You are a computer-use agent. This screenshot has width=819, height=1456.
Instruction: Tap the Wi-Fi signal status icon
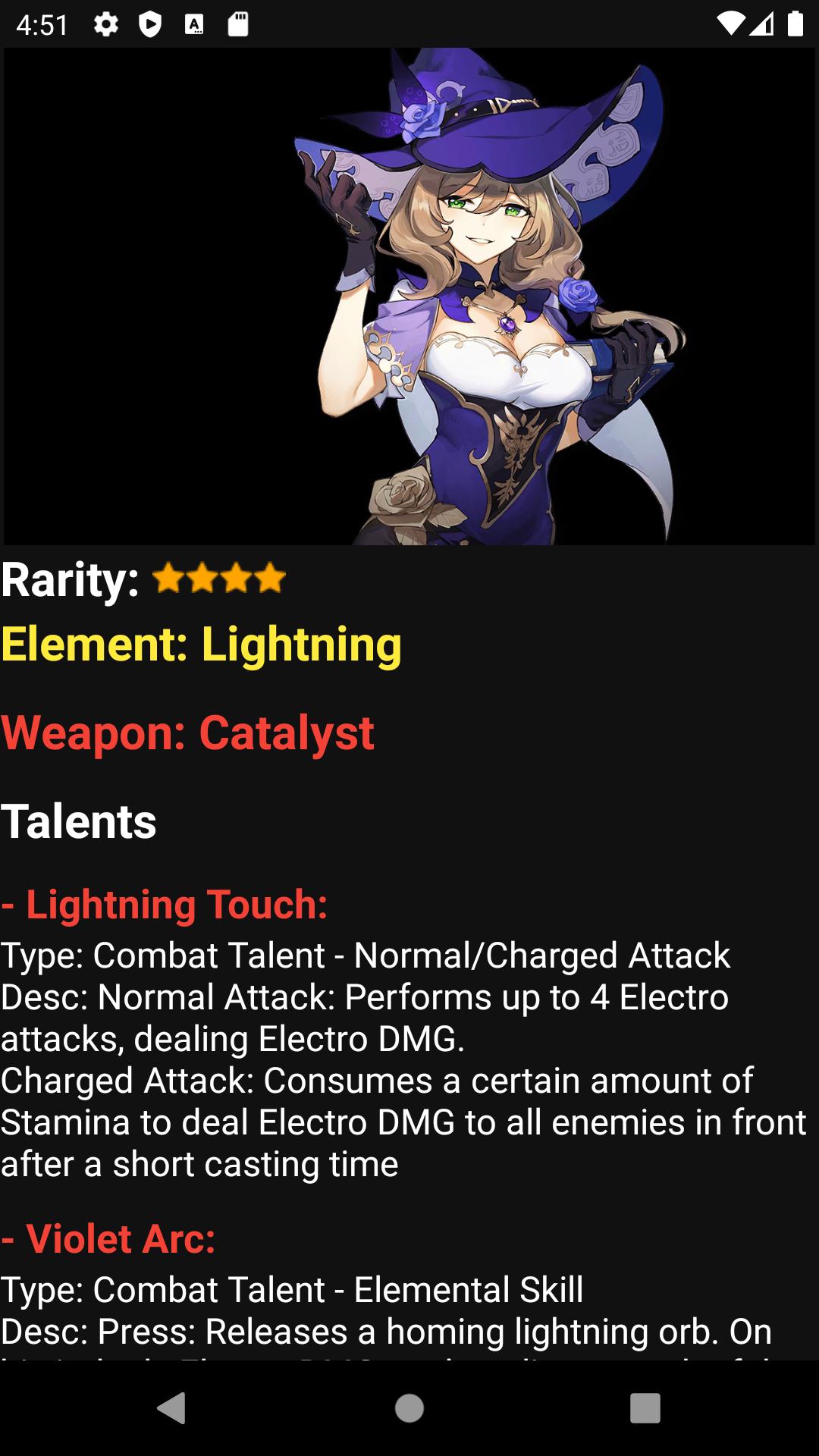(x=731, y=24)
